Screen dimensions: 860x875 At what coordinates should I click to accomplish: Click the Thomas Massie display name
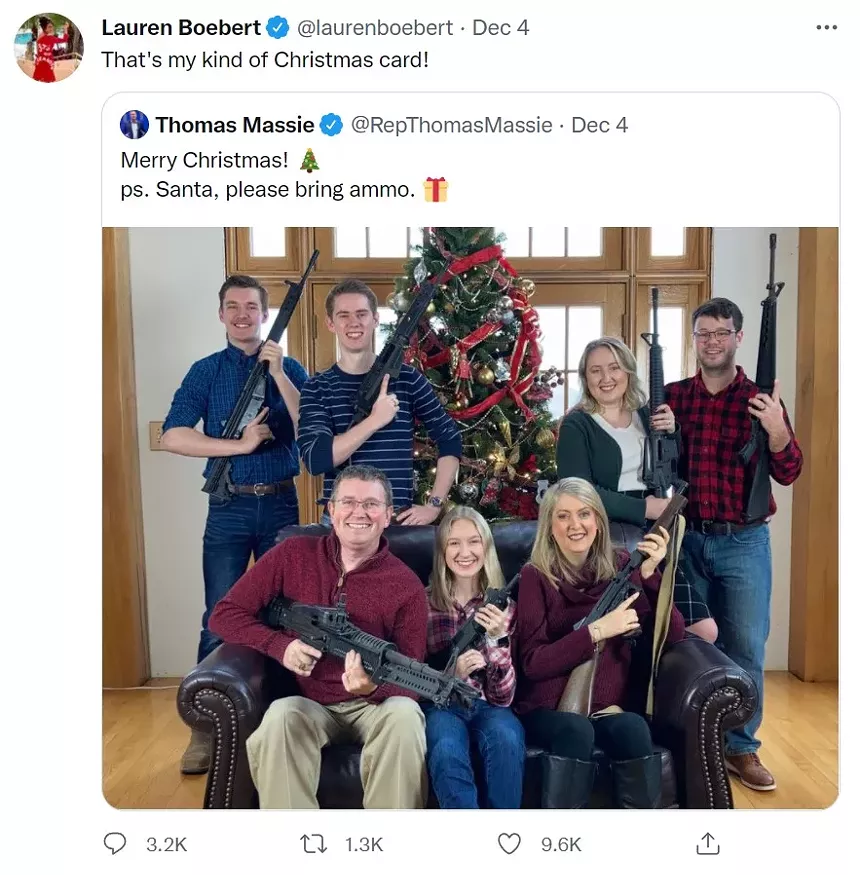tap(235, 125)
